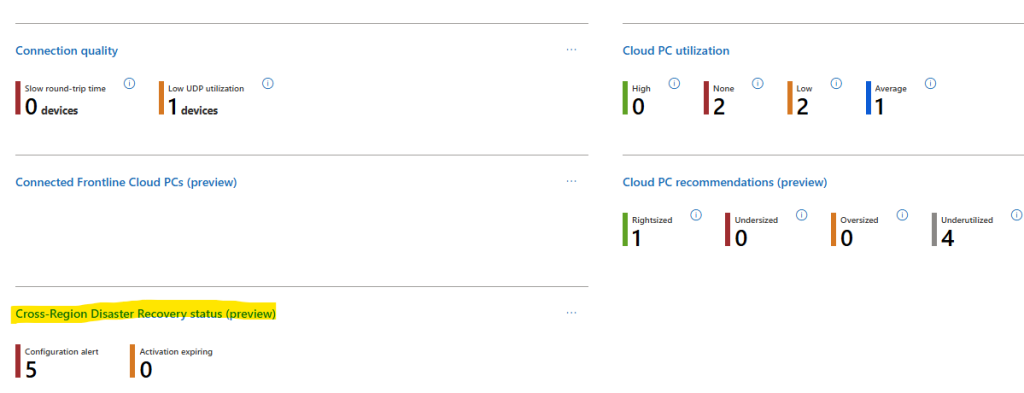Image resolution: width=1024 pixels, height=393 pixels.
Task: Click info icon beside Low utilization
Action: [836, 84]
